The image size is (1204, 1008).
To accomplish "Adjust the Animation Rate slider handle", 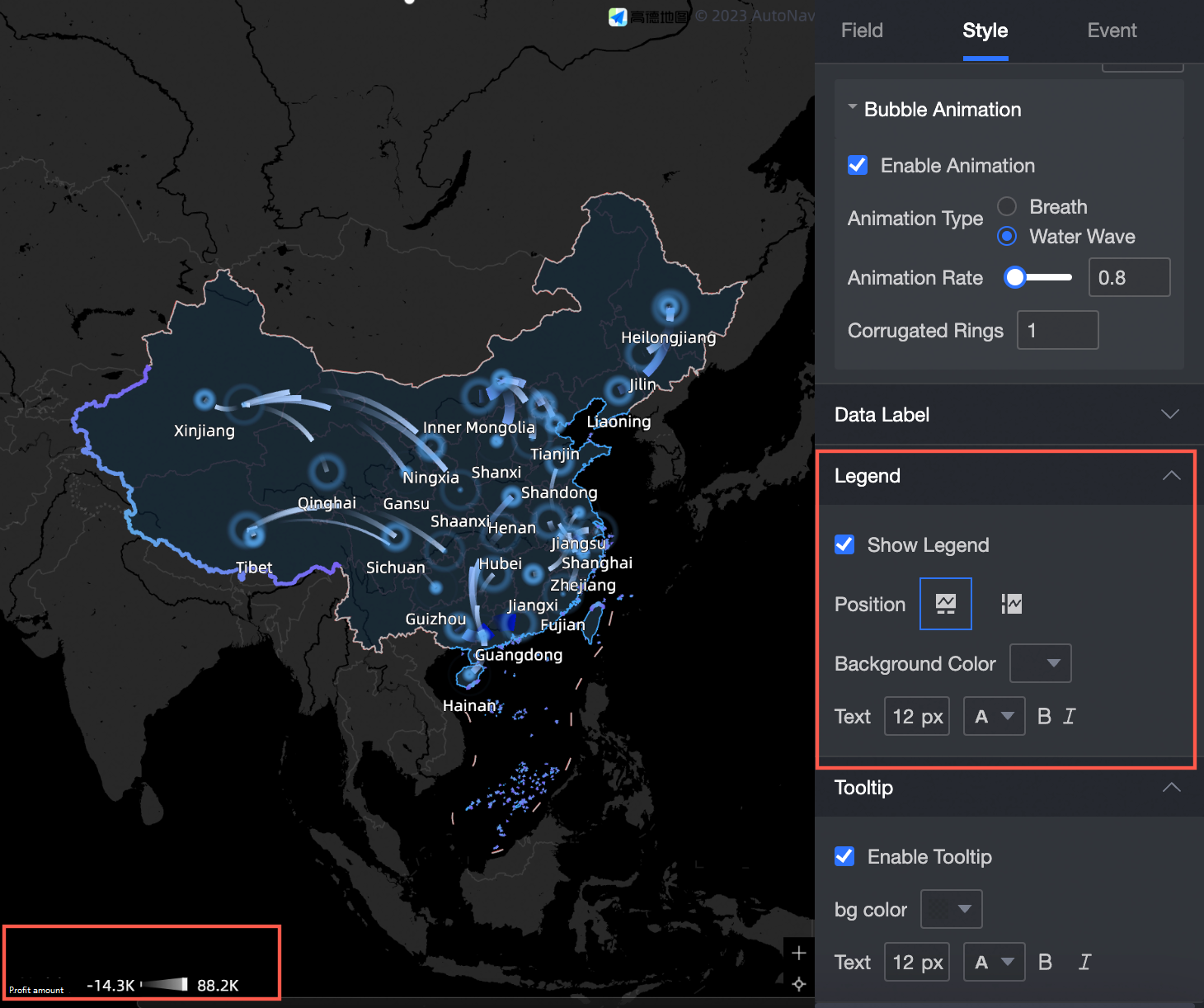I will pyautogui.click(x=1015, y=277).
